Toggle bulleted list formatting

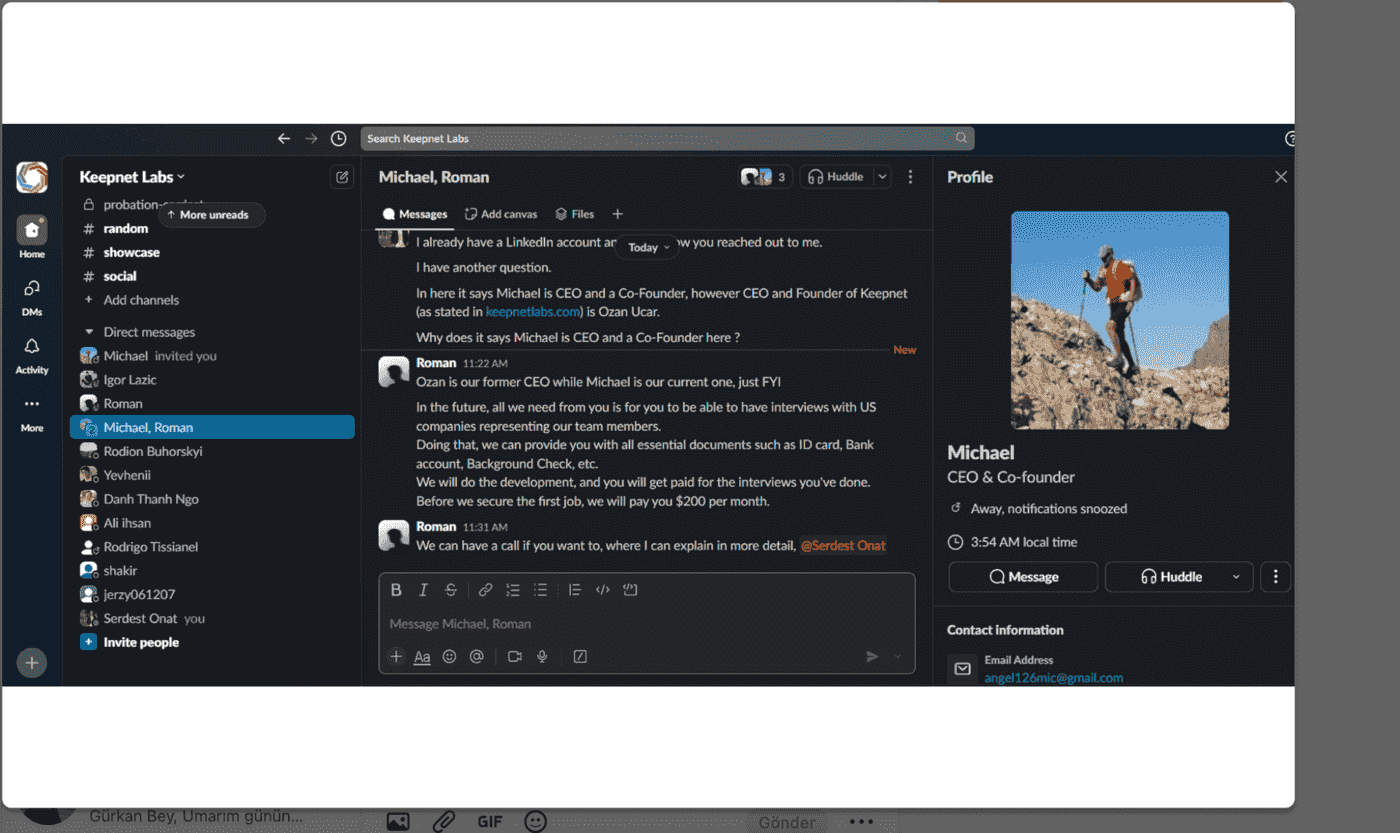[x=541, y=590]
